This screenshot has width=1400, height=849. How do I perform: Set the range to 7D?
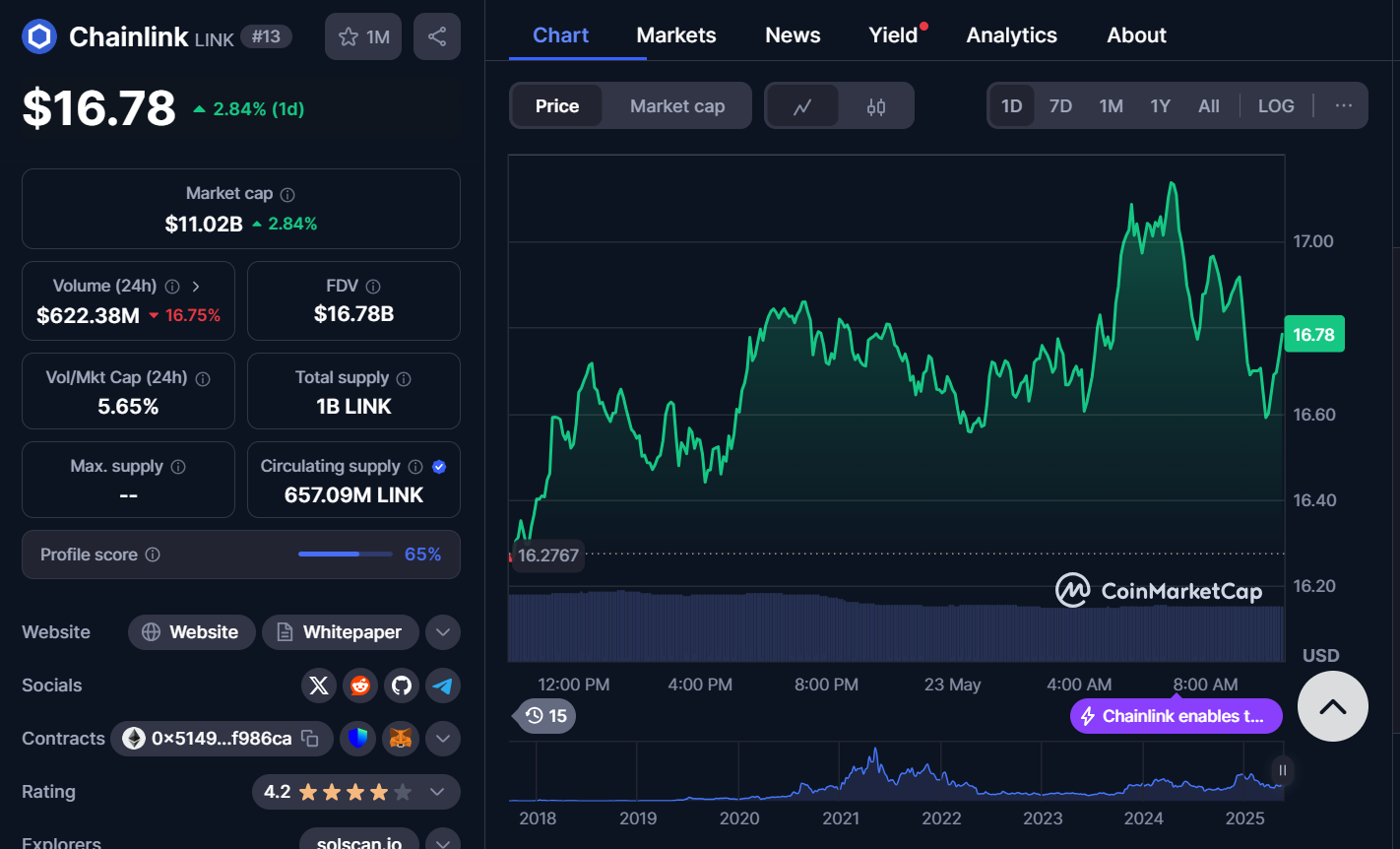tap(1060, 106)
